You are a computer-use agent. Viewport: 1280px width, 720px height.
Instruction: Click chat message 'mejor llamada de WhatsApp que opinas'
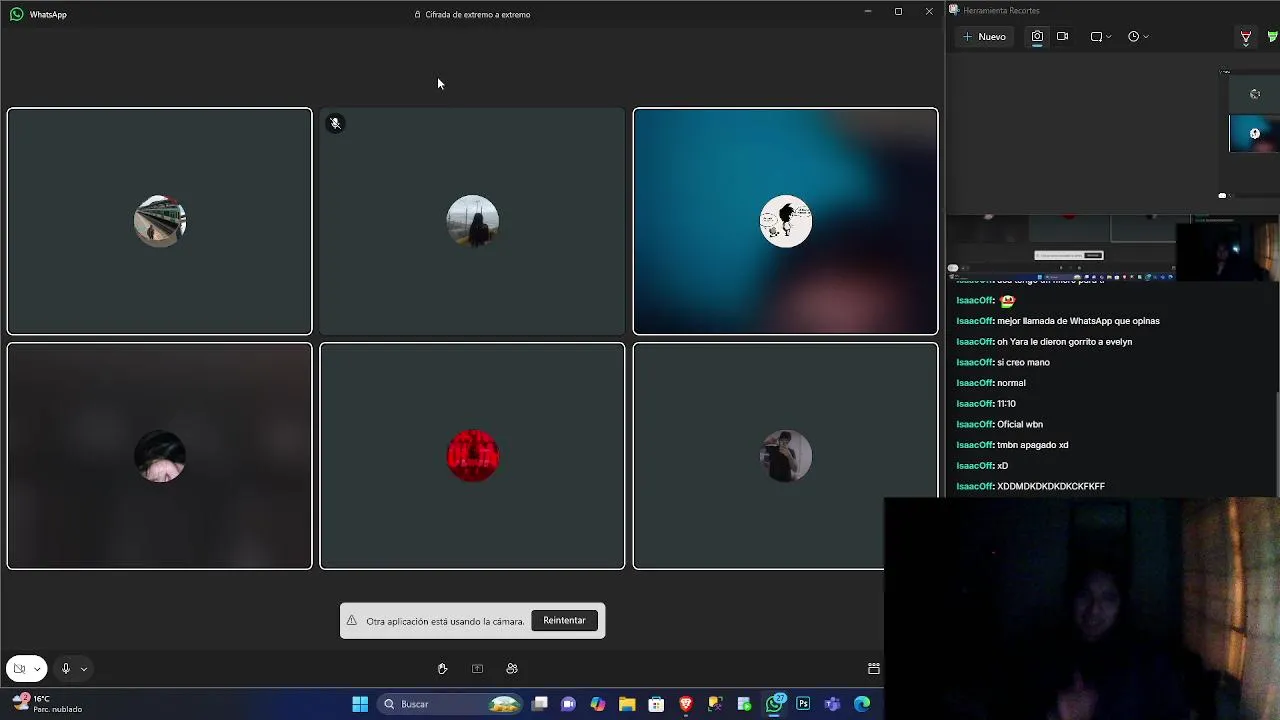point(1078,321)
